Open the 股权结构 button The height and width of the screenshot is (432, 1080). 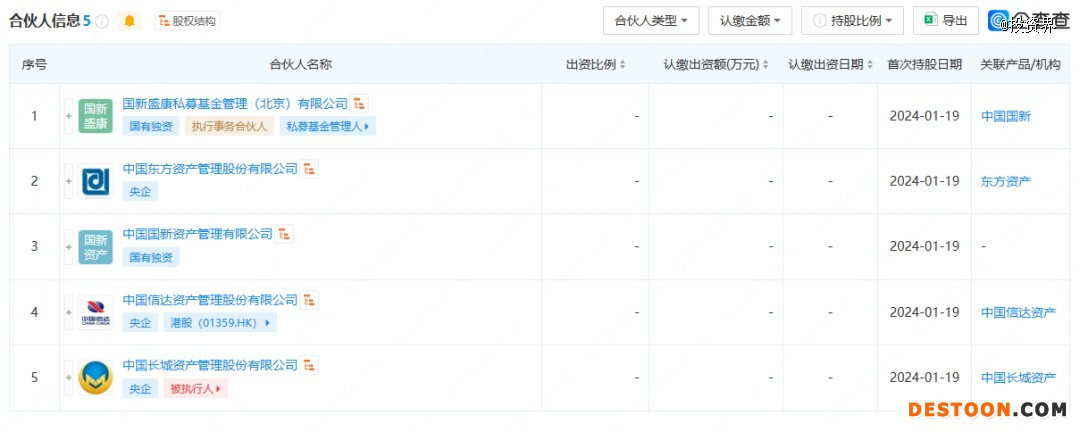pyautogui.click(x=187, y=21)
